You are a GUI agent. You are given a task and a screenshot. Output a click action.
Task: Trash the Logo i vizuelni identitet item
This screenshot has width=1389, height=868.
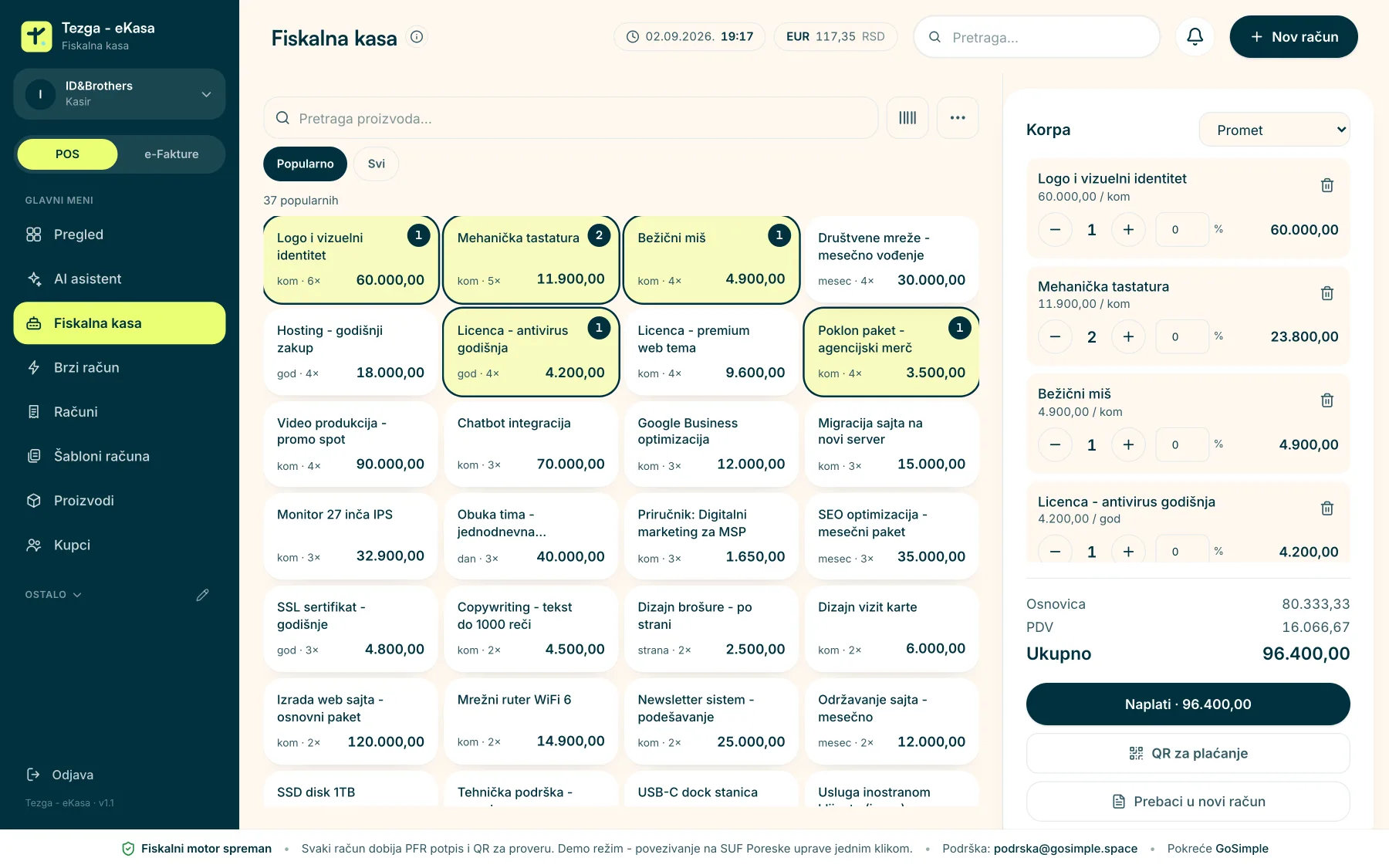click(x=1327, y=185)
